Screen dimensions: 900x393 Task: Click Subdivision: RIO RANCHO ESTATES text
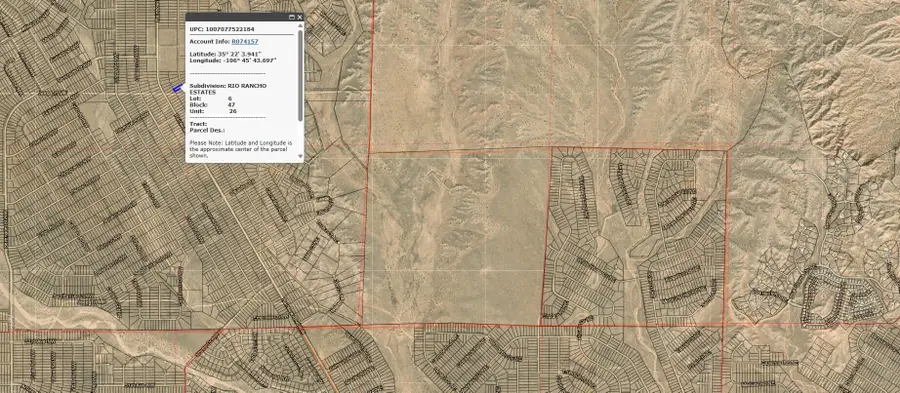tap(228, 88)
